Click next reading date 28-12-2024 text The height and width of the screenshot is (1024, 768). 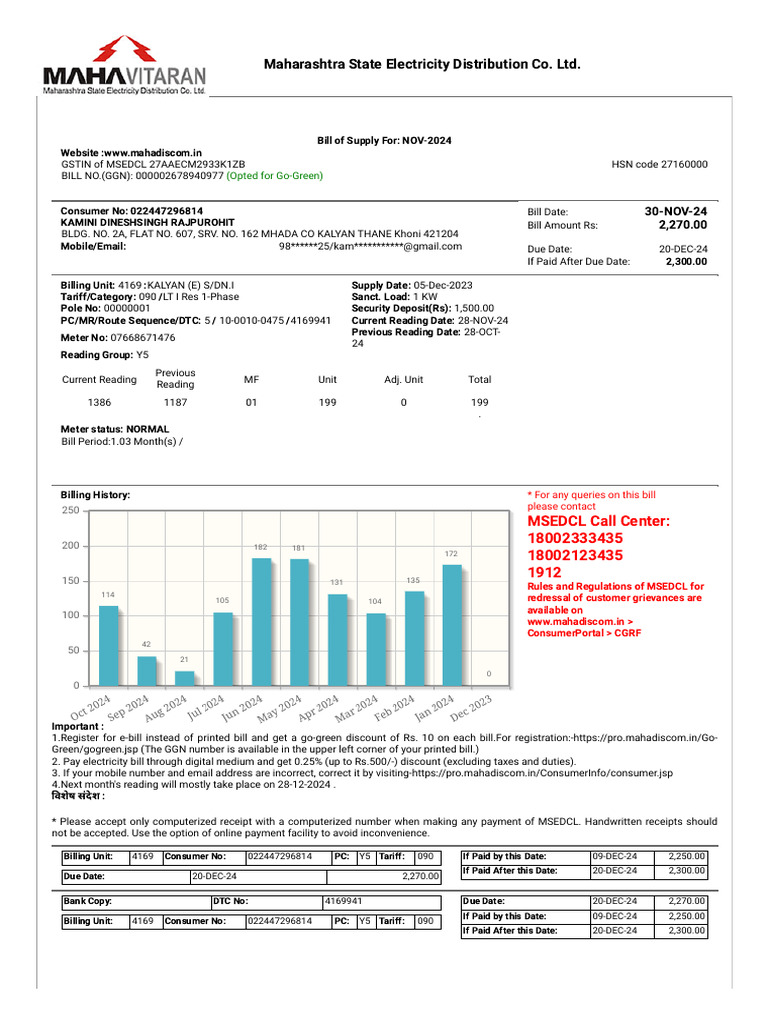coord(304,784)
